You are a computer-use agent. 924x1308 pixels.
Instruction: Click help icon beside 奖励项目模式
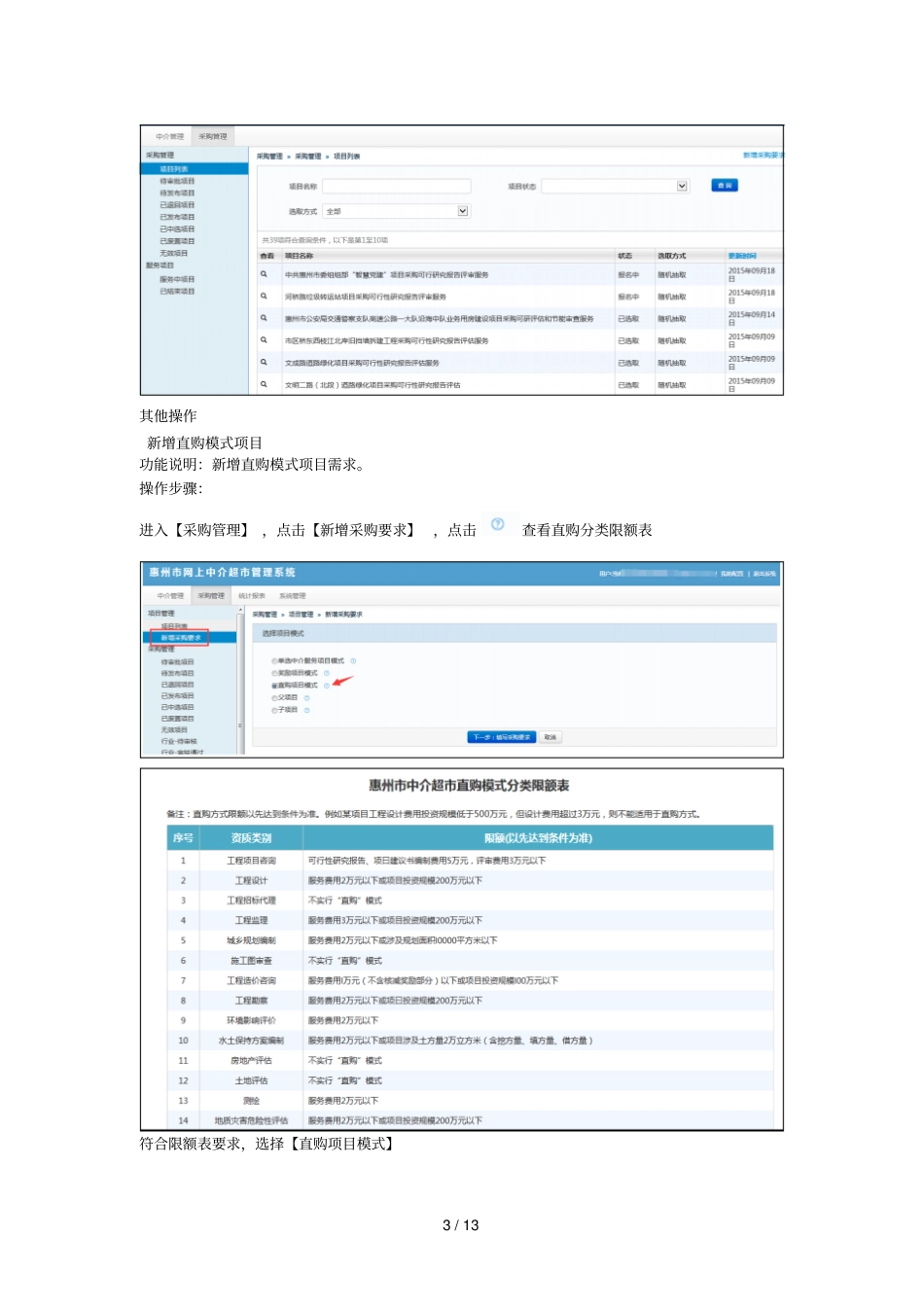click(327, 673)
